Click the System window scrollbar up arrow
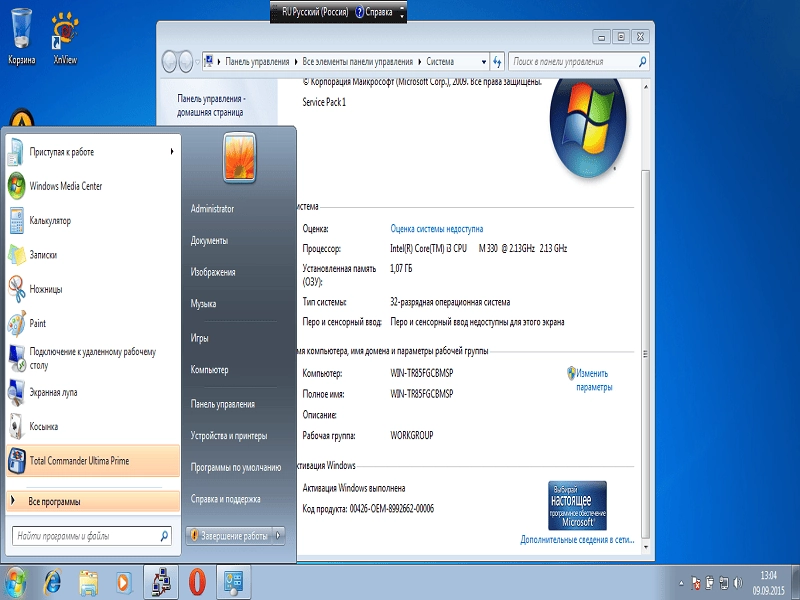 point(645,87)
